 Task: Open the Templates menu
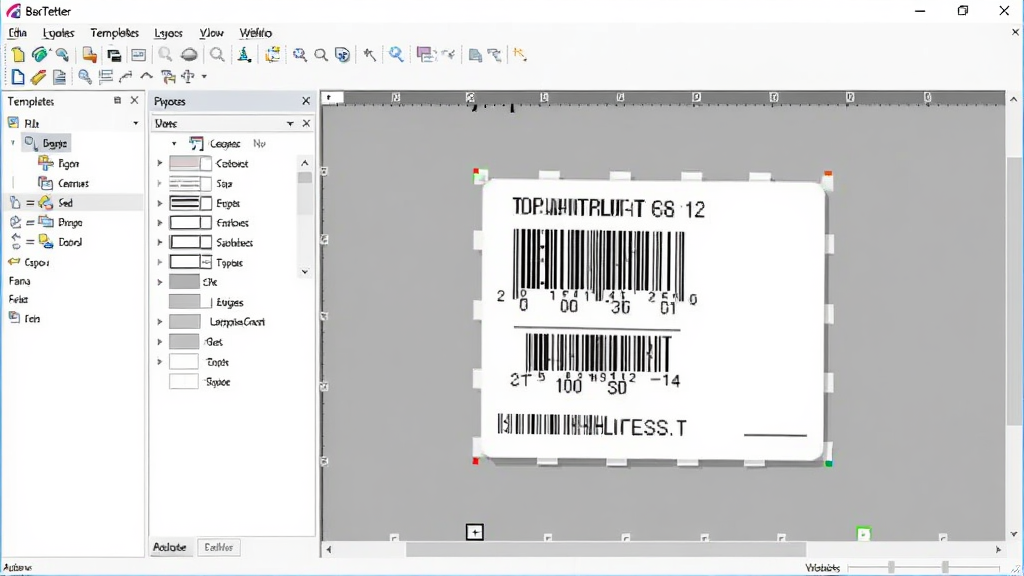[114, 33]
